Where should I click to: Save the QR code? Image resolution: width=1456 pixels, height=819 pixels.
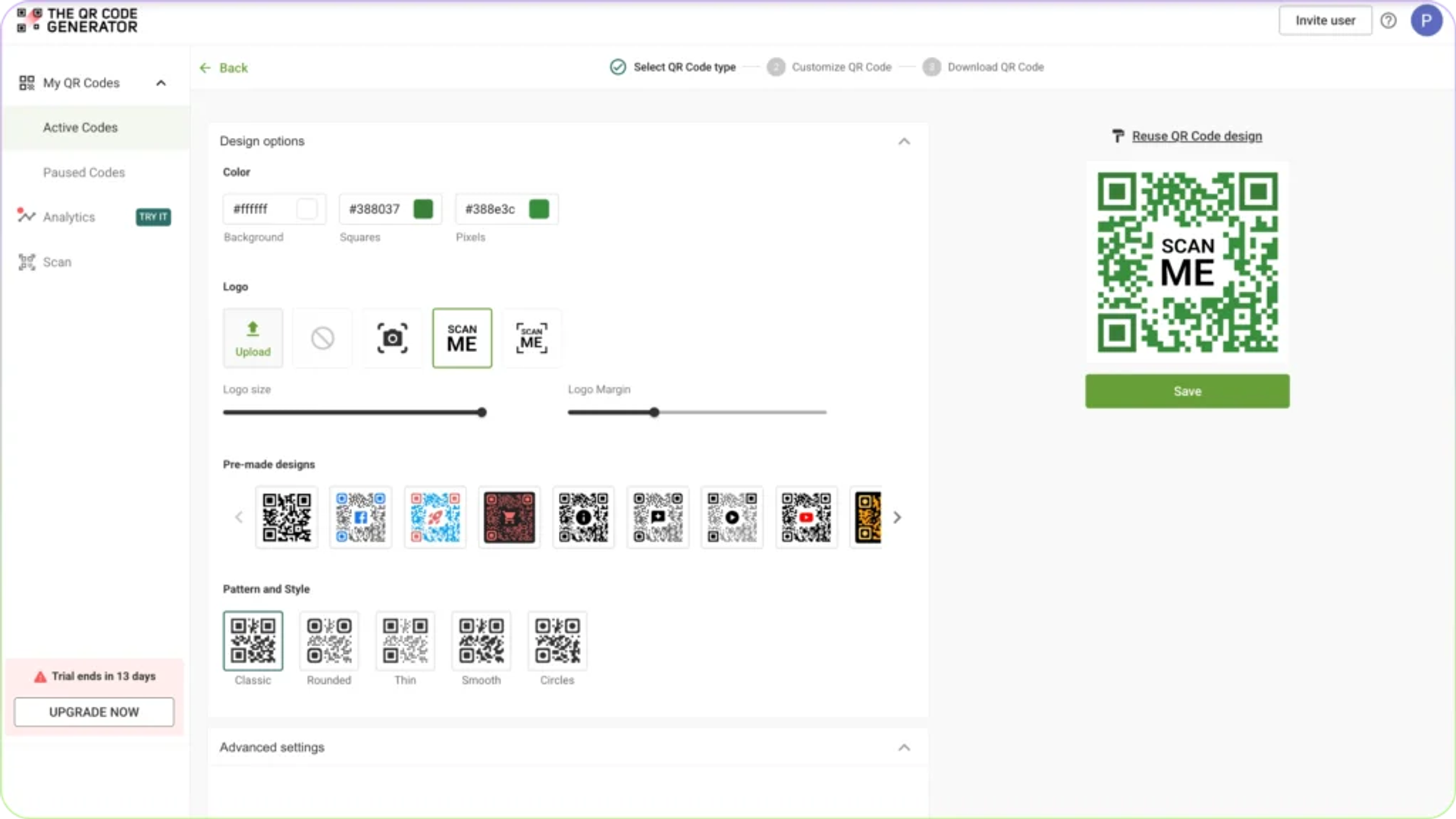pyautogui.click(x=1187, y=391)
